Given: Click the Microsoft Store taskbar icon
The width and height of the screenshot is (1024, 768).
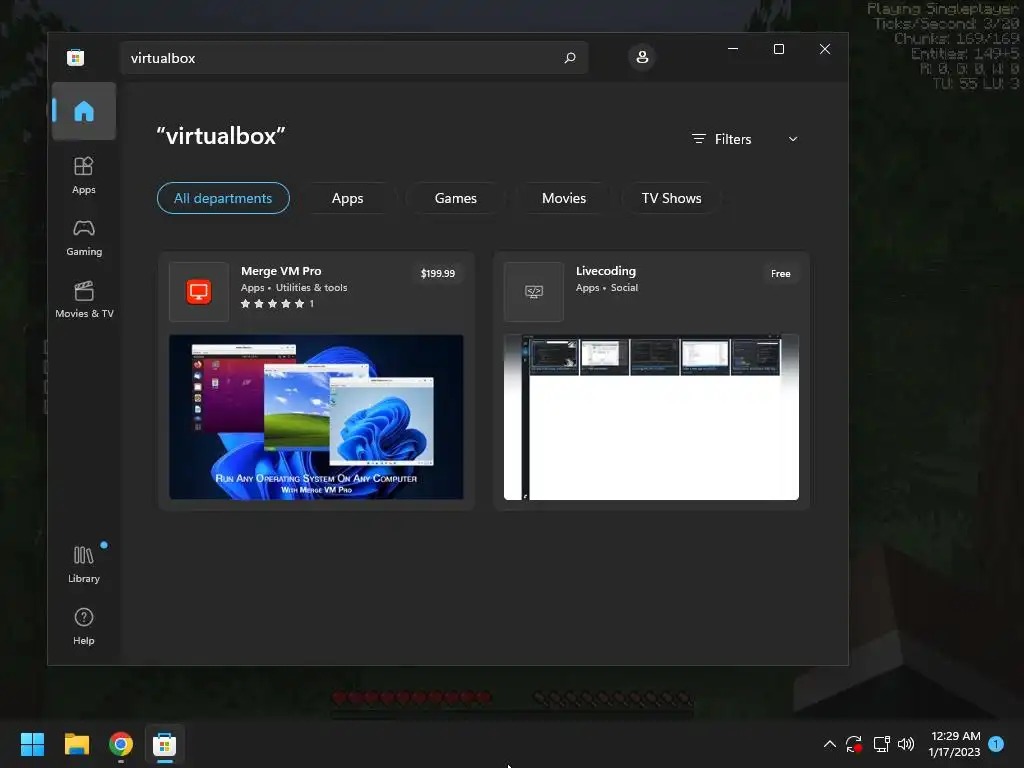Looking at the screenshot, I should (165, 744).
